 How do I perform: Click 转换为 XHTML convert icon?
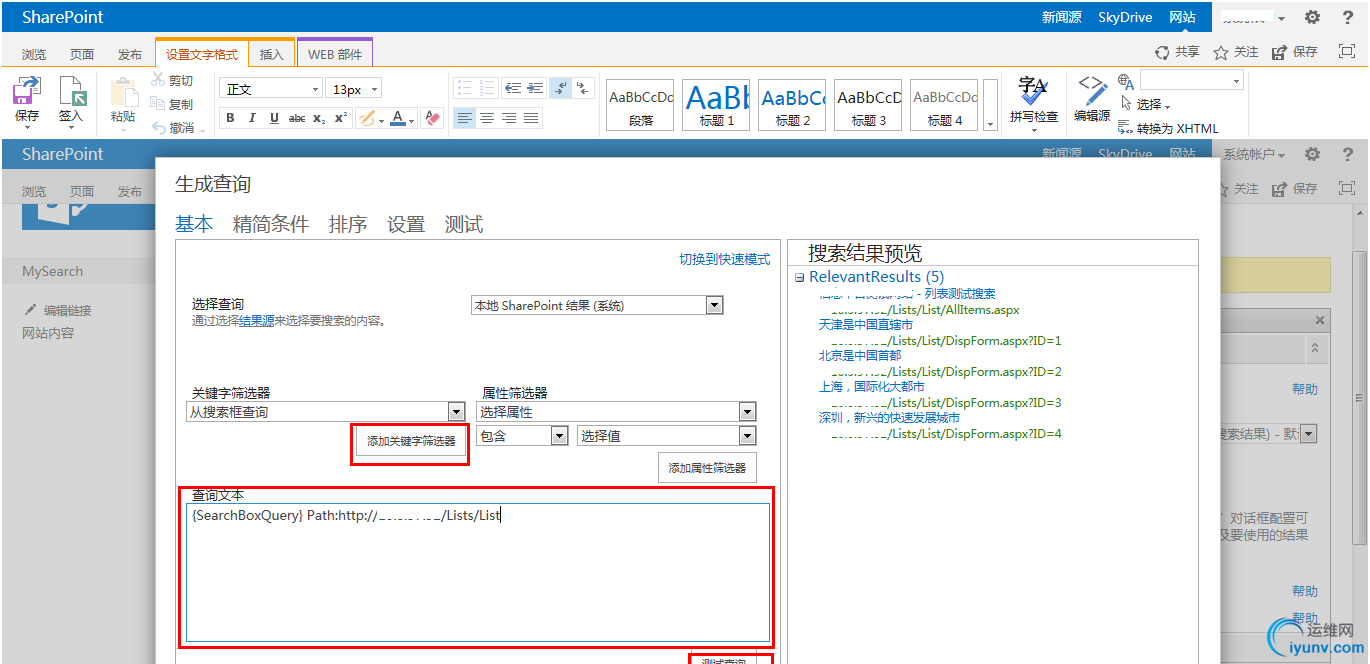(1126, 128)
